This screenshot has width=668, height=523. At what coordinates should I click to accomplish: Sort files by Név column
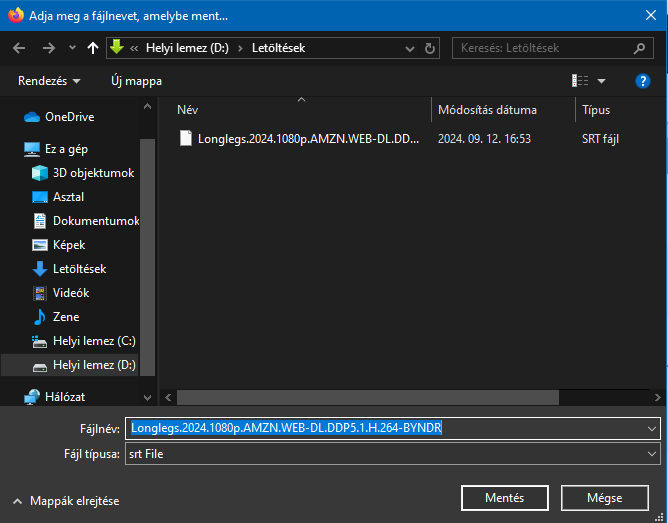click(187, 110)
